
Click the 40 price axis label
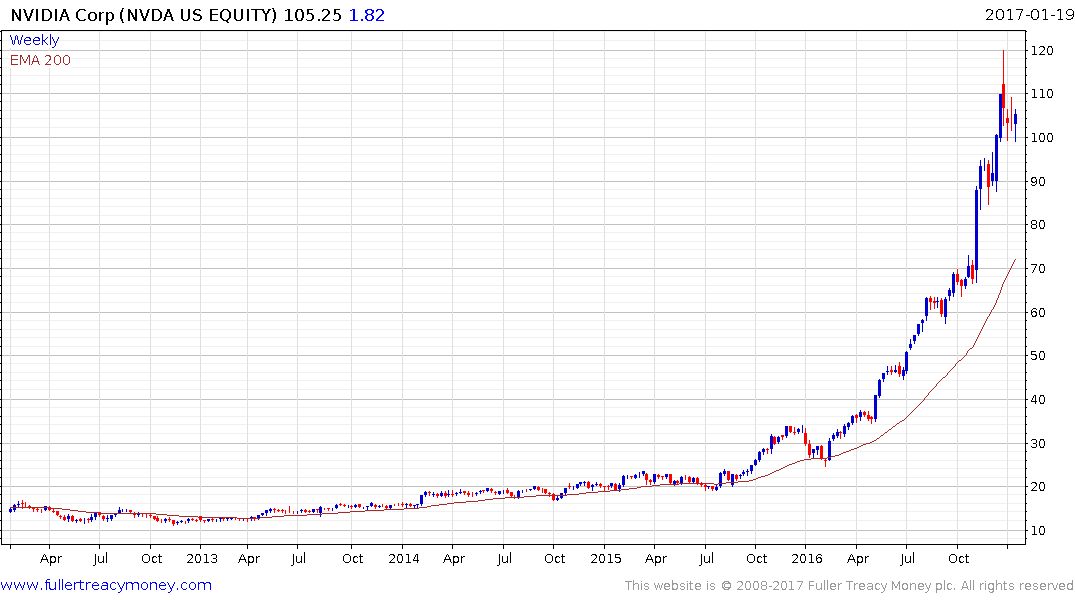point(1038,400)
